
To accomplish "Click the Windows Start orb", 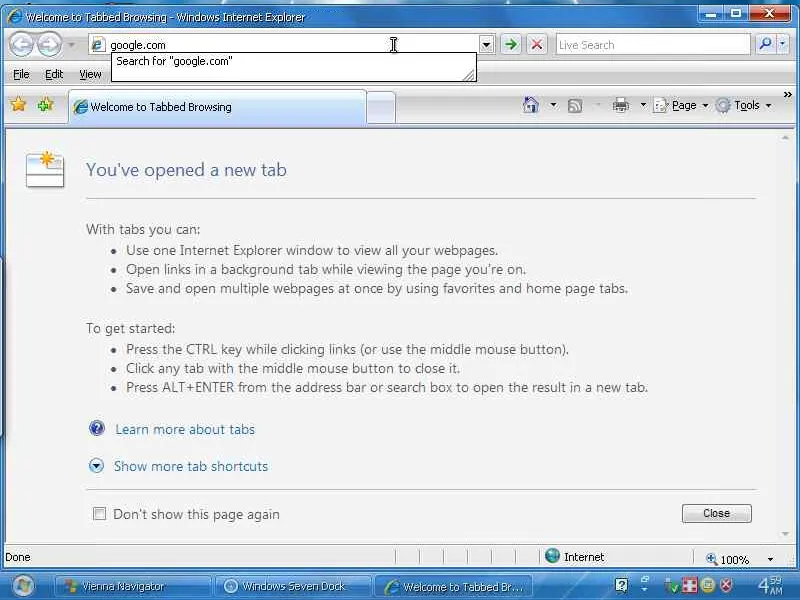I will (x=23, y=585).
